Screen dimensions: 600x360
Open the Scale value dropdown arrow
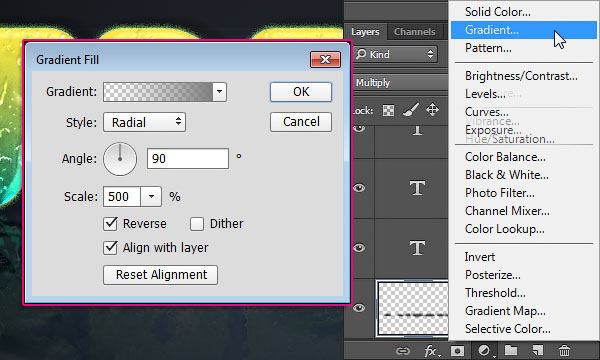tap(151, 197)
